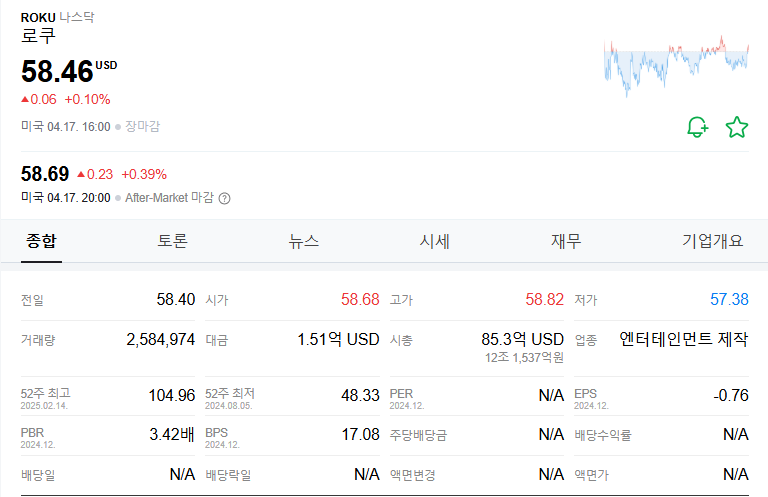This screenshot has height=497, width=768.
Task: Open the 뉴스 tab
Action: coord(304,241)
